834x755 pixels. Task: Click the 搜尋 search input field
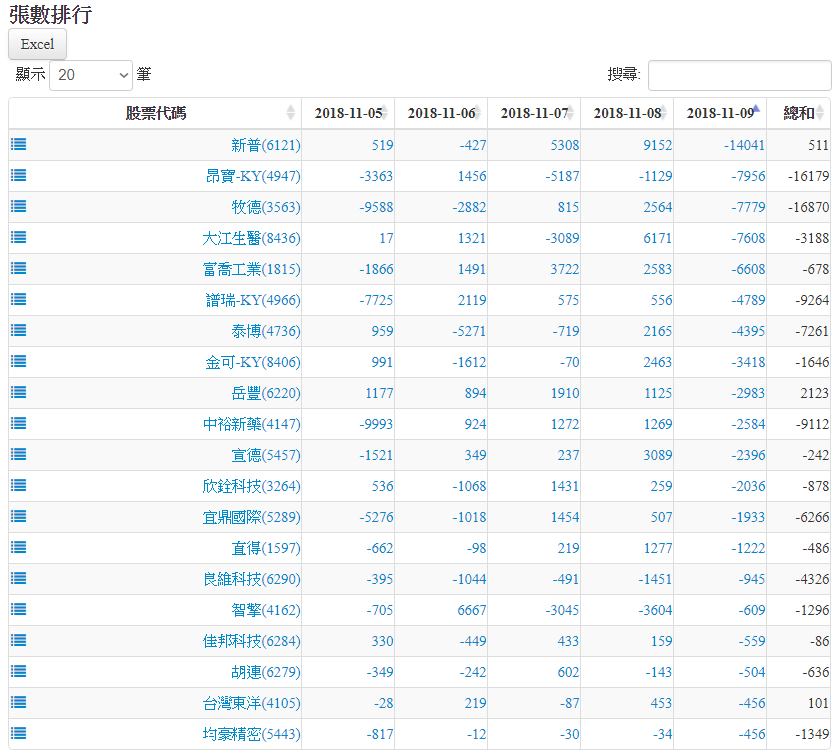click(739, 75)
